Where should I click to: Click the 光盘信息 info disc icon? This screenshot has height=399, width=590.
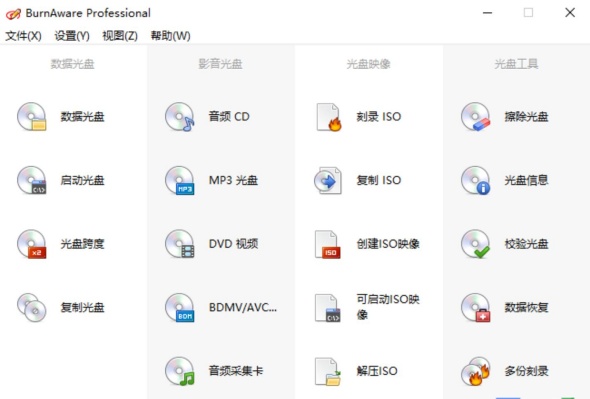(476, 180)
